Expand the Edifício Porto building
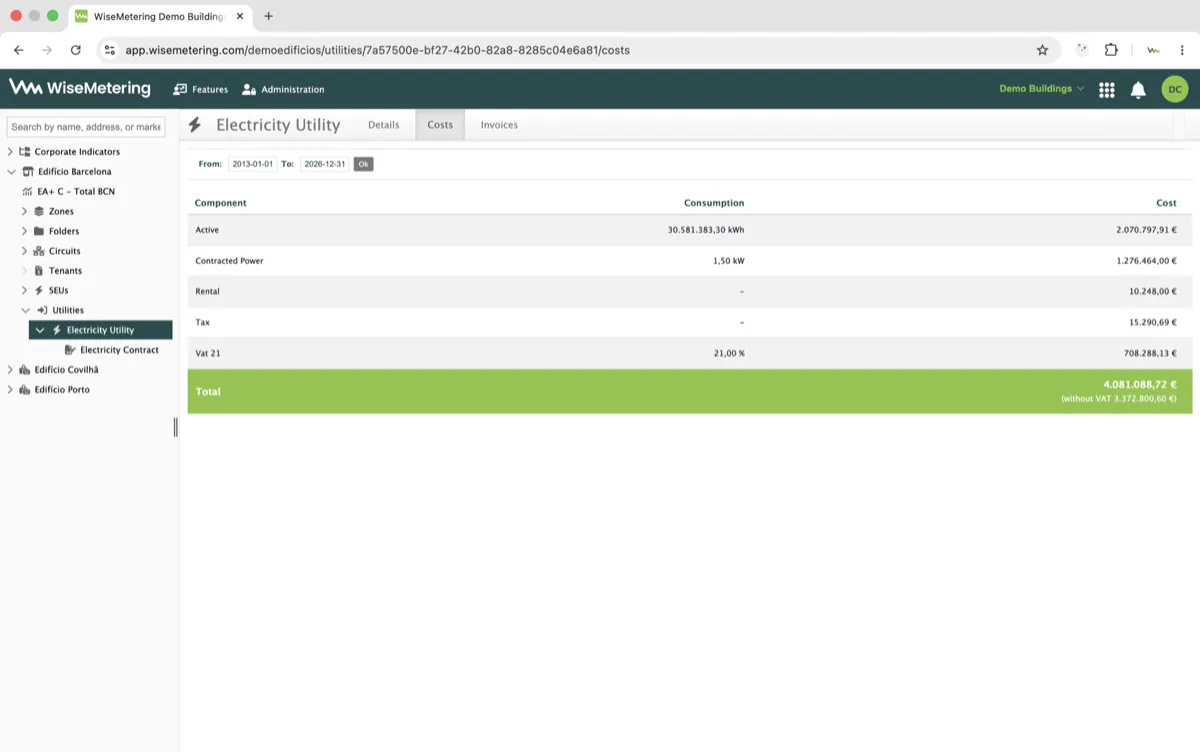This screenshot has width=1200, height=752. pos(10,390)
